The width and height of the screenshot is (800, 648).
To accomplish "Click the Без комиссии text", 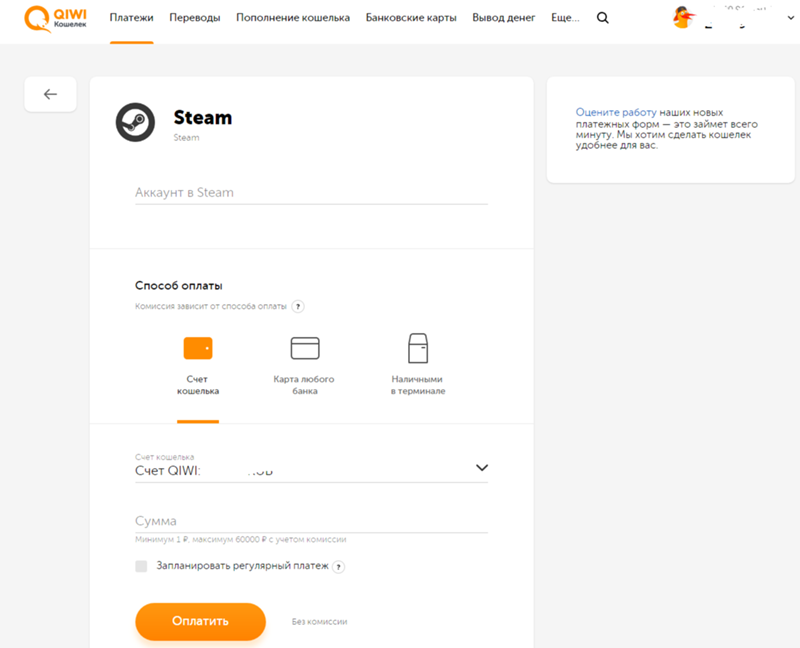I will pos(319,621).
